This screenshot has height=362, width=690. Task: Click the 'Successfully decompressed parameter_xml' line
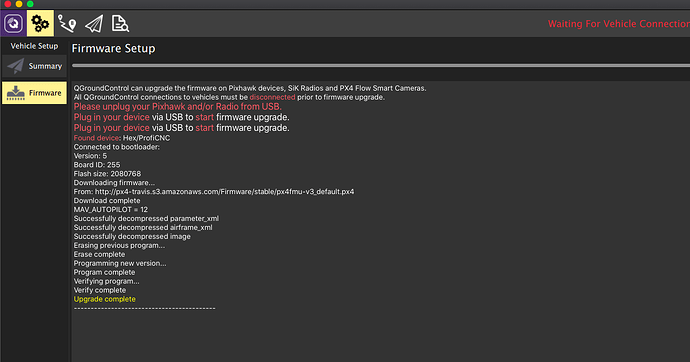click(x=146, y=219)
